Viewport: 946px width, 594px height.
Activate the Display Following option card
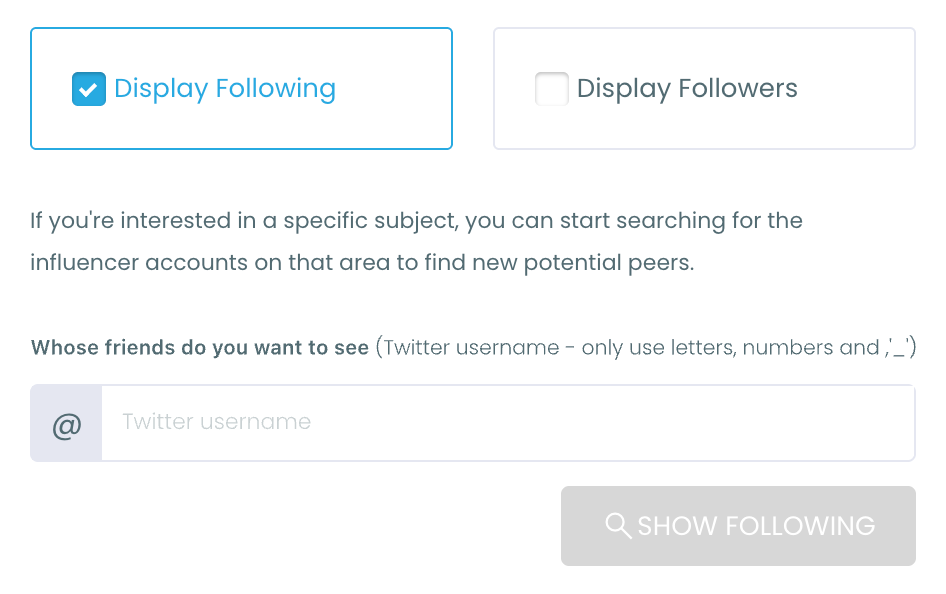click(241, 88)
